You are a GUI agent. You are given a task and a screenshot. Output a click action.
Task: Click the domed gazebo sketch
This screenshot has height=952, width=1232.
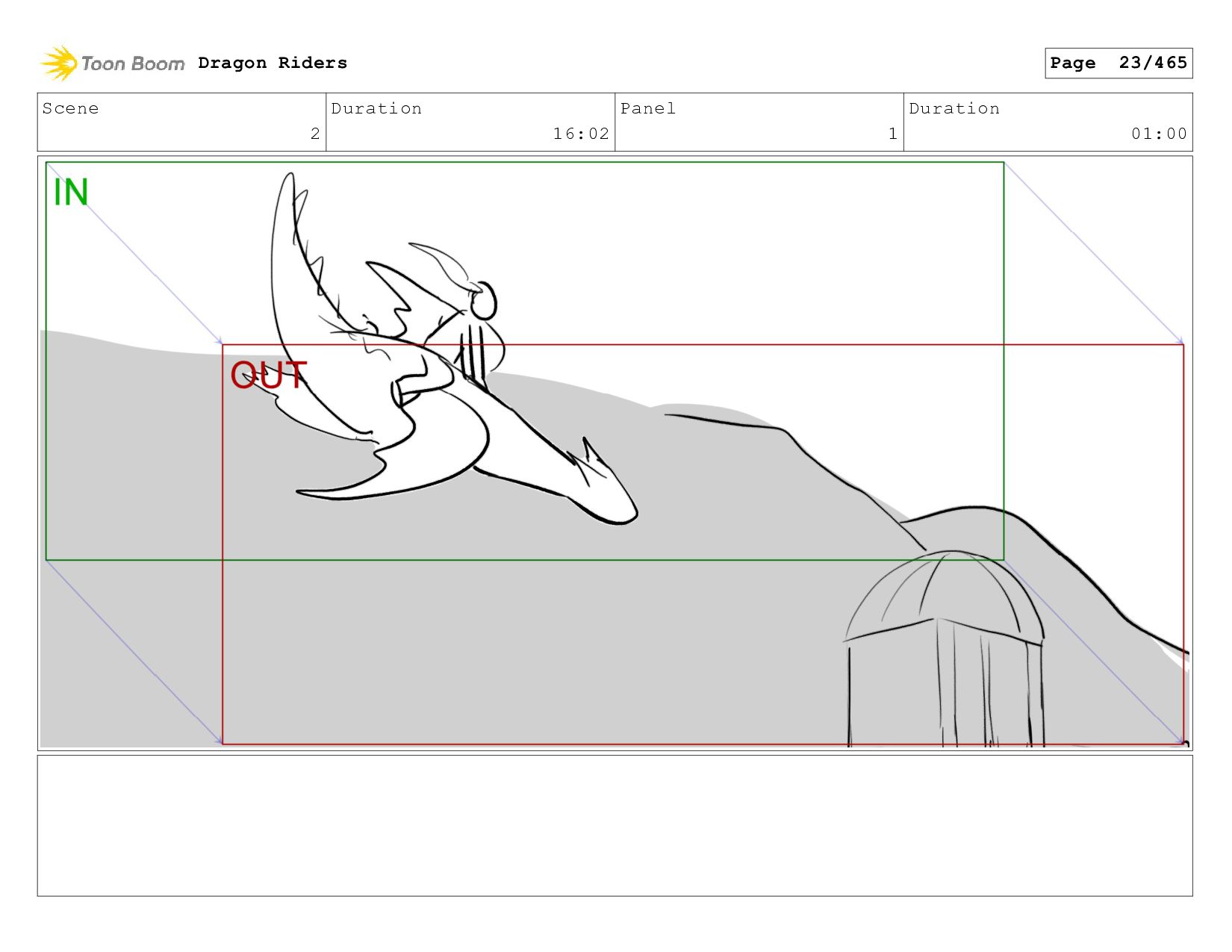point(945,648)
